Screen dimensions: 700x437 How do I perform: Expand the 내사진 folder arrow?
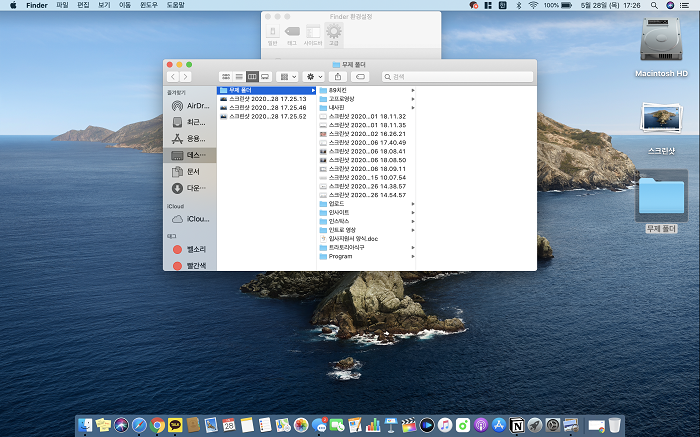point(412,108)
